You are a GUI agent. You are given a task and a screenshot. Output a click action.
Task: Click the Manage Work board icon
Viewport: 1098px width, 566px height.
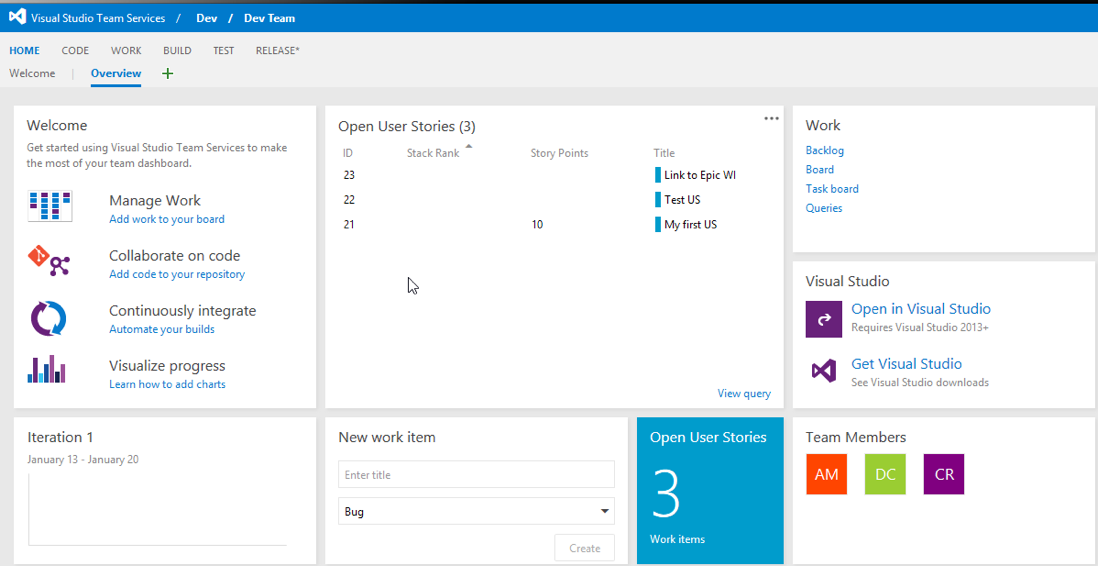tap(49, 207)
